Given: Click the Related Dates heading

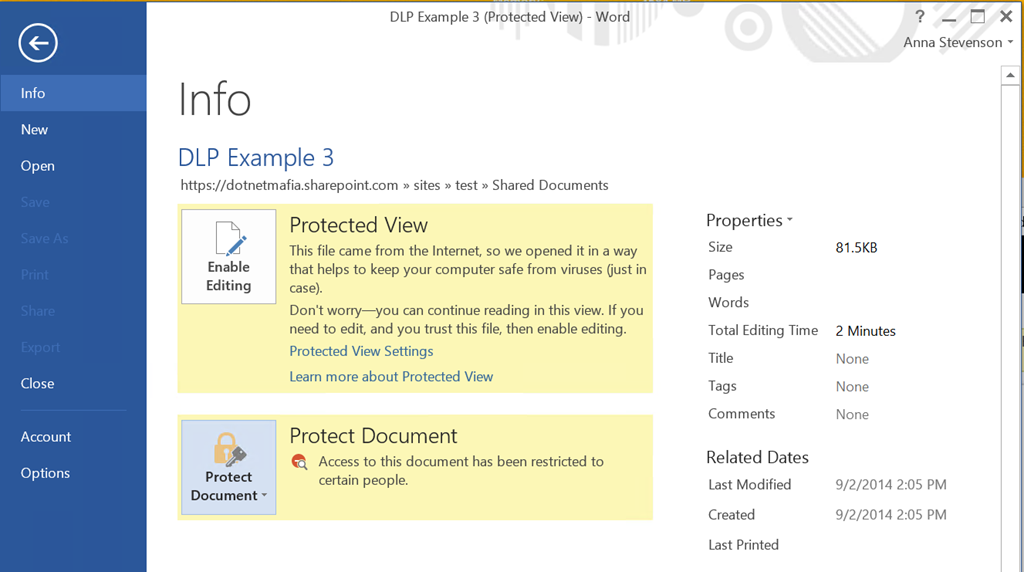Looking at the screenshot, I should 758,458.
